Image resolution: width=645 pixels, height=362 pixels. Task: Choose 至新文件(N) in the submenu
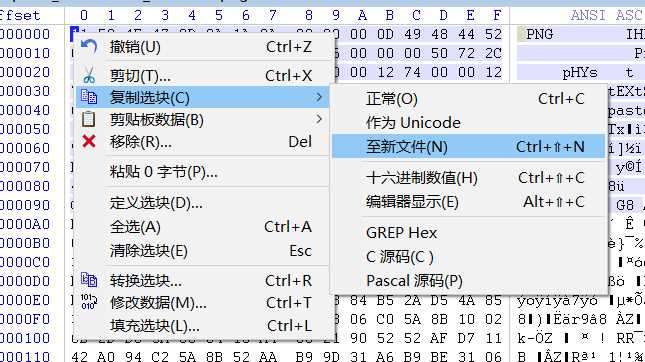(469, 146)
